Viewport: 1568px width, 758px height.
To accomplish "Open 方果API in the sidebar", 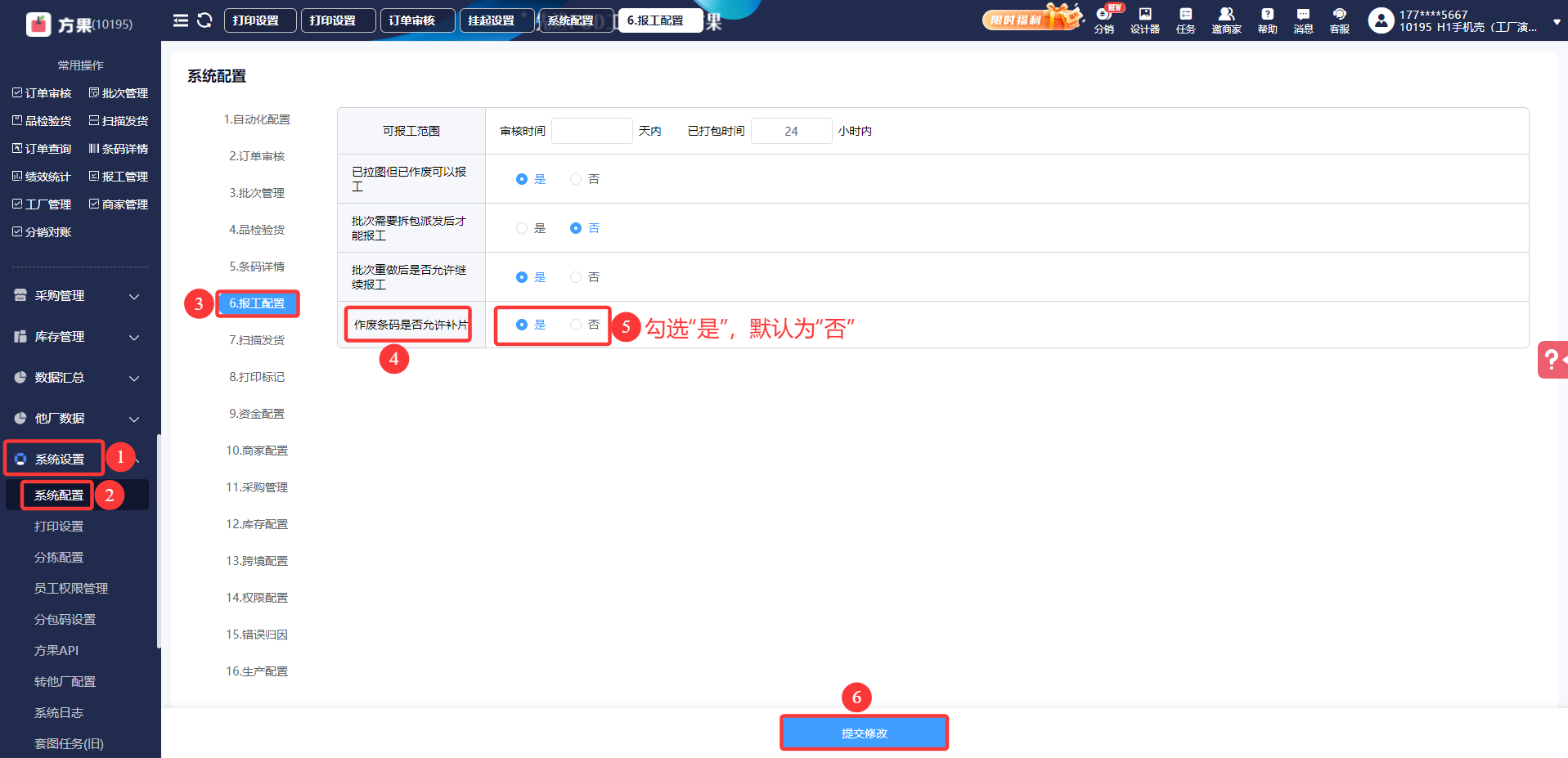I will coord(56,651).
